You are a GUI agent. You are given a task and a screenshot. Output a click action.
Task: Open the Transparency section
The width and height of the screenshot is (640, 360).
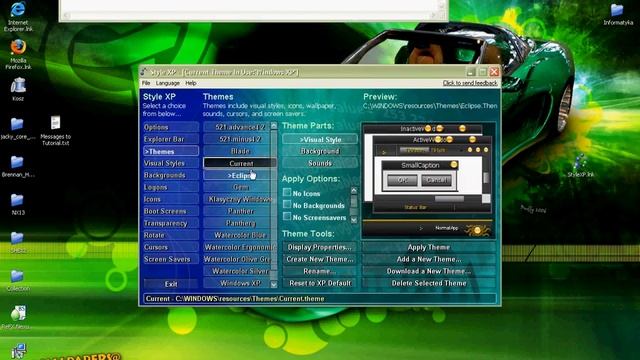(171, 223)
